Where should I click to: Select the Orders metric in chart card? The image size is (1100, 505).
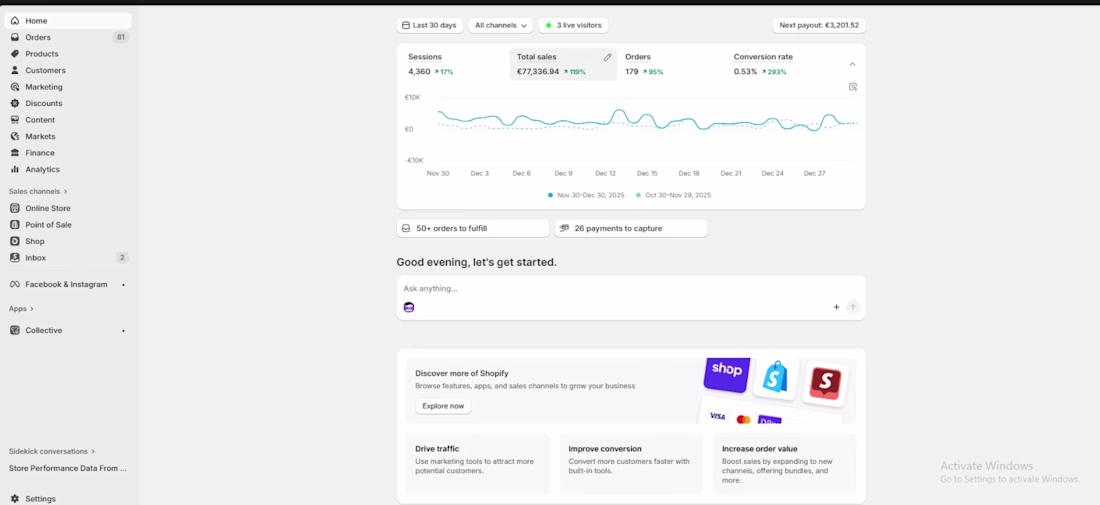671,64
